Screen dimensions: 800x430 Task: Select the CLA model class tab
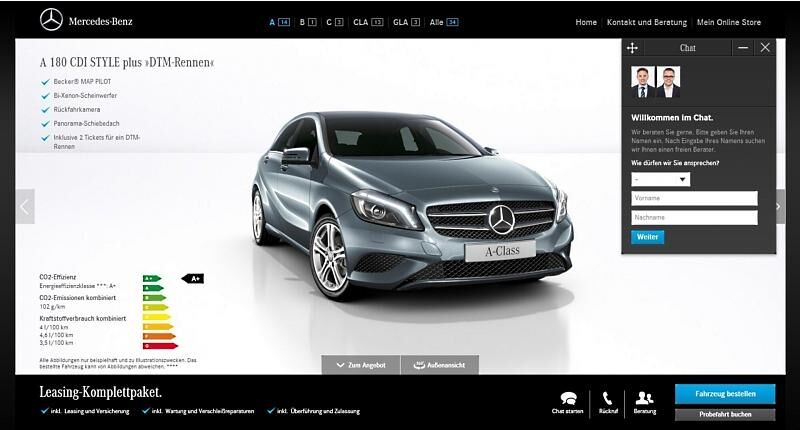tap(367, 22)
